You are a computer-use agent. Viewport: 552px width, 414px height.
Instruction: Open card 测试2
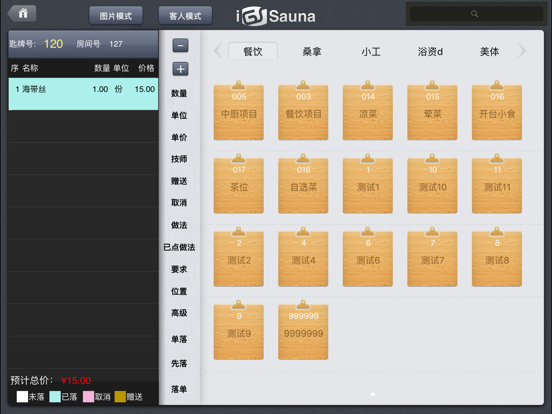point(239,257)
